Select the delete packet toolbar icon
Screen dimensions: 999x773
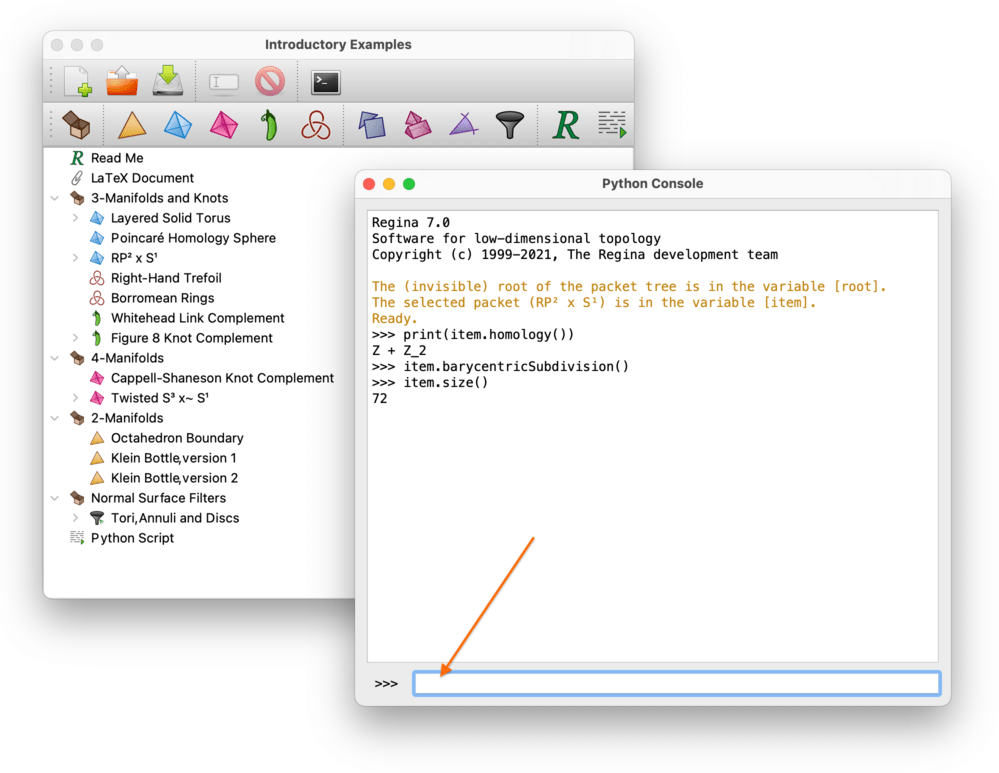tap(268, 81)
